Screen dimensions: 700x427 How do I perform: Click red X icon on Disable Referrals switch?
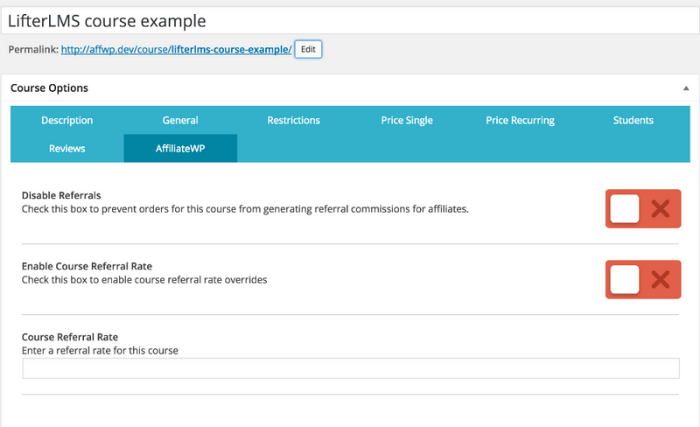tap(659, 209)
